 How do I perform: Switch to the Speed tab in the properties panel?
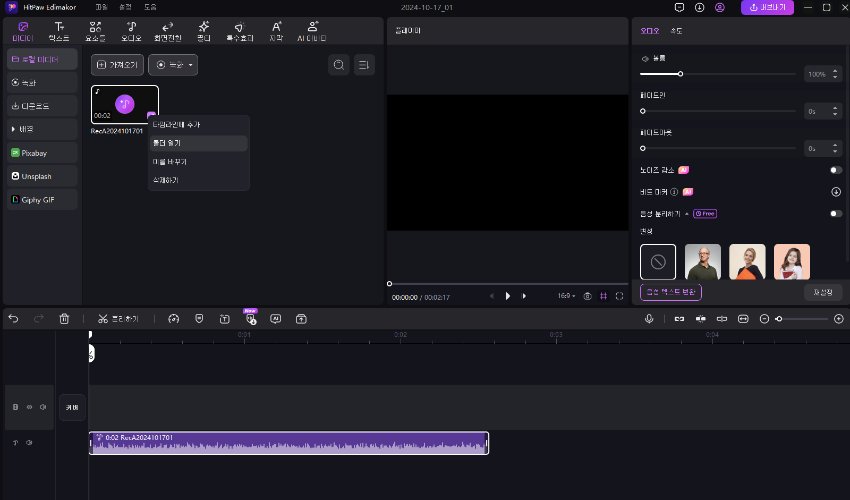675,31
